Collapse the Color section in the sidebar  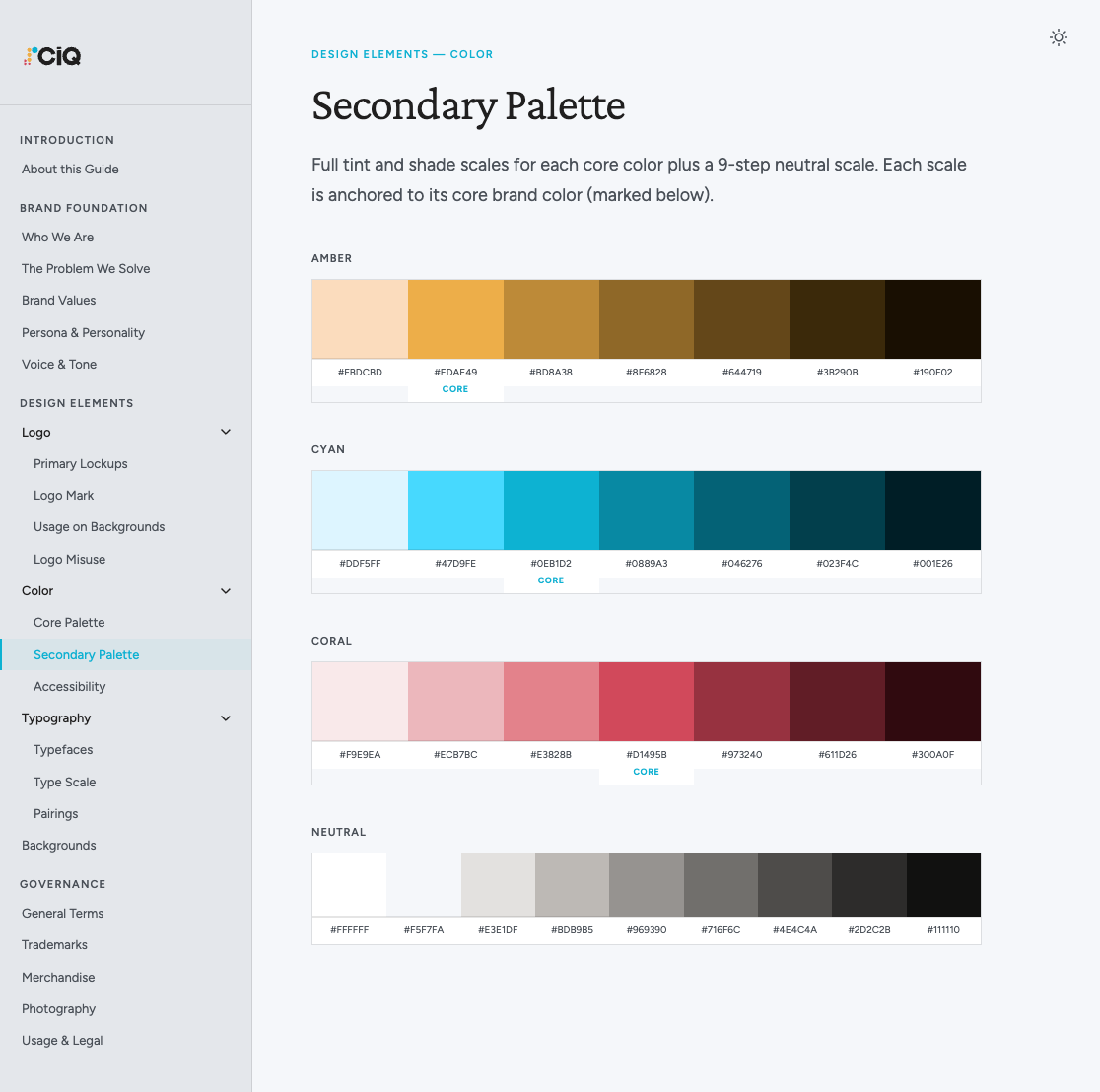tap(225, 590)
